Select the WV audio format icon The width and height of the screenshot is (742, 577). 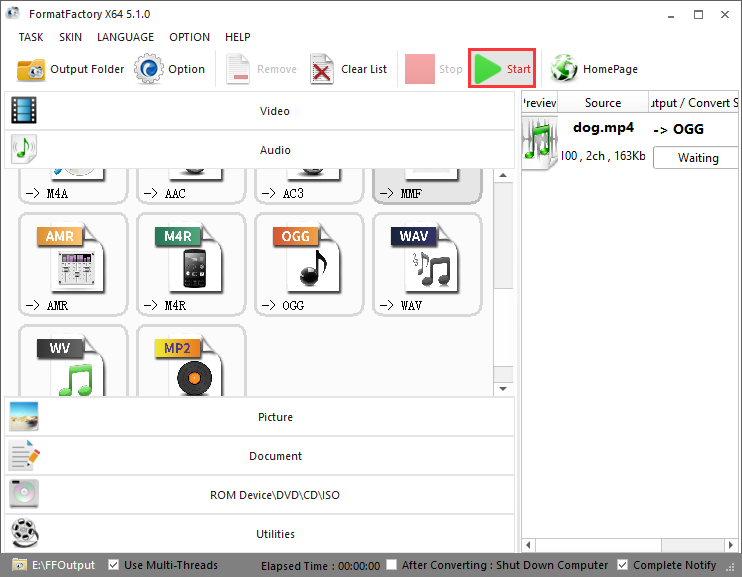(x=73, y=361)
